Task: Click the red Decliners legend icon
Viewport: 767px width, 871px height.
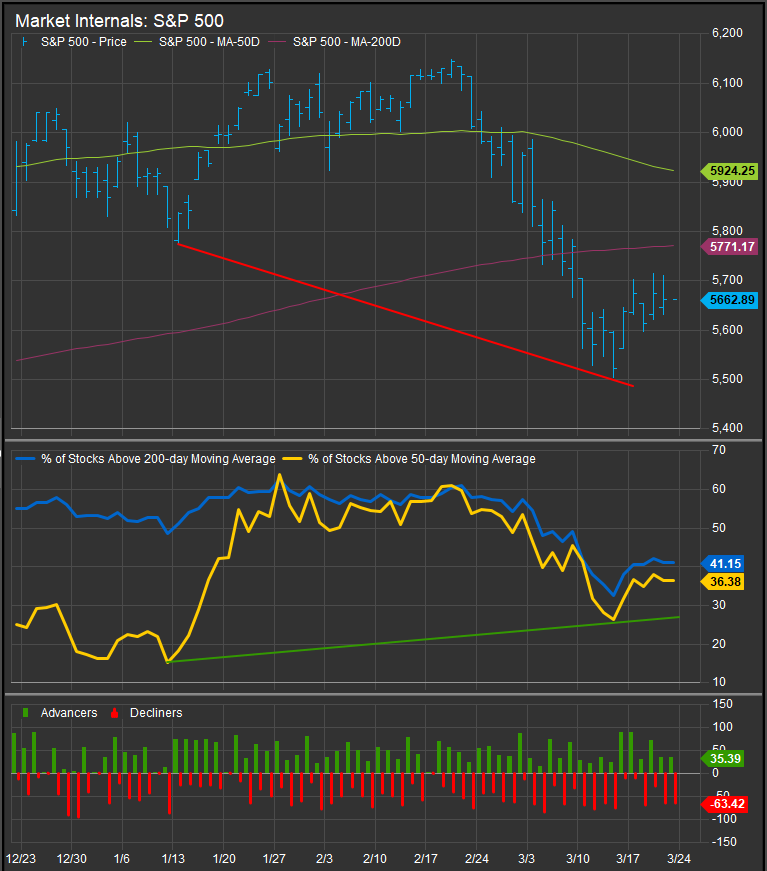Action: click(x=114, y=713)
